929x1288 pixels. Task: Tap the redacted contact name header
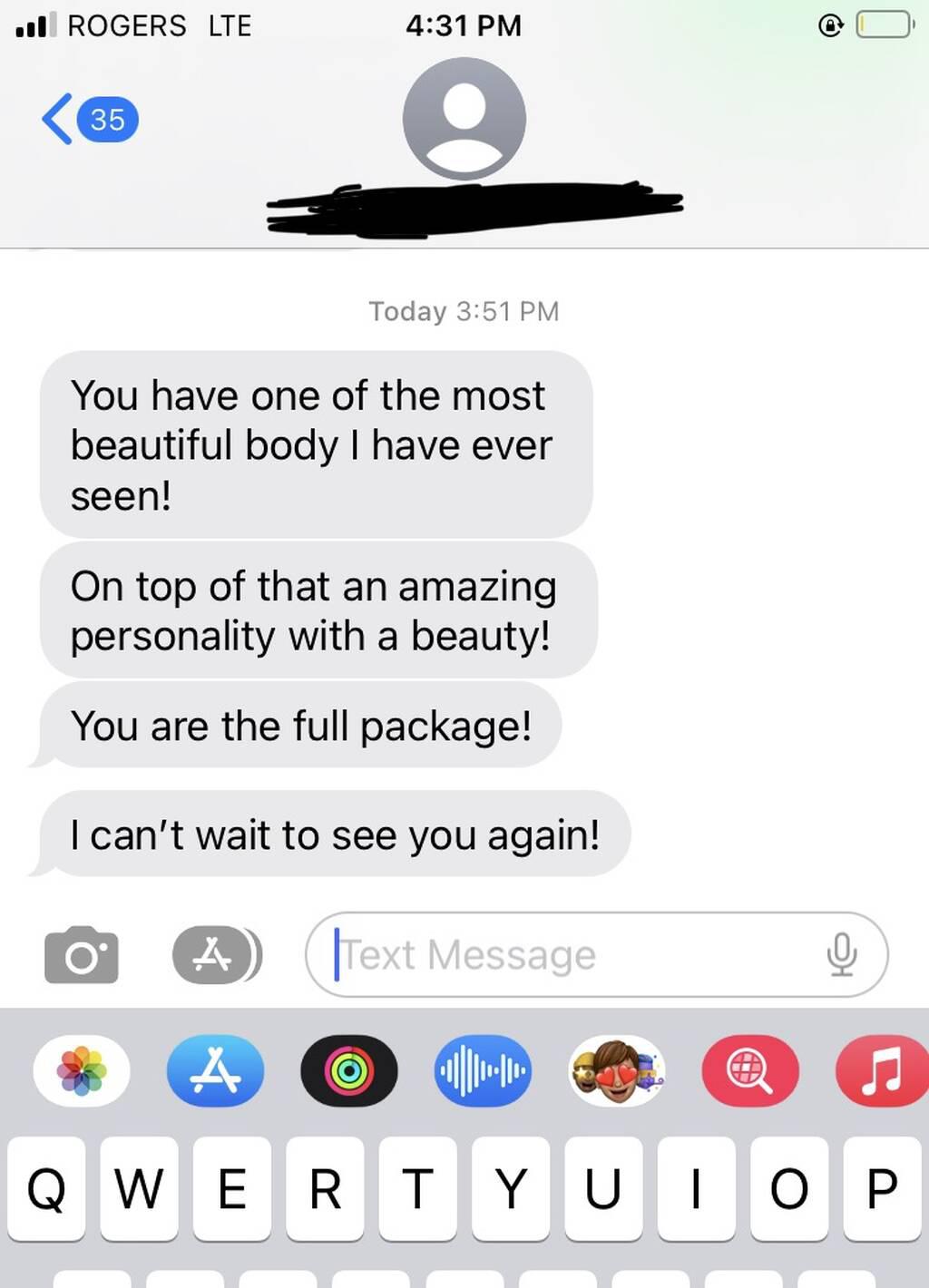tap(474, 210)
